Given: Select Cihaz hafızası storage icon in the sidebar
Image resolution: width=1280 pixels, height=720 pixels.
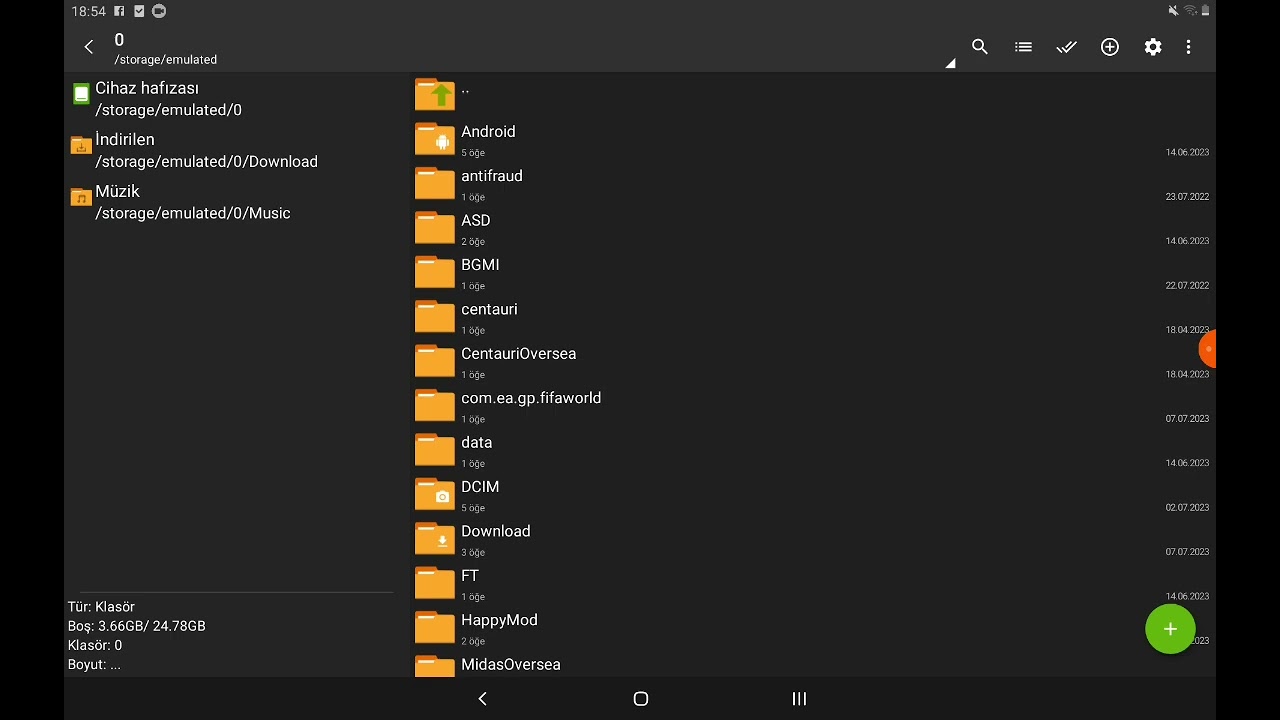Looking at the screenshot, I should tap(81, 95).
